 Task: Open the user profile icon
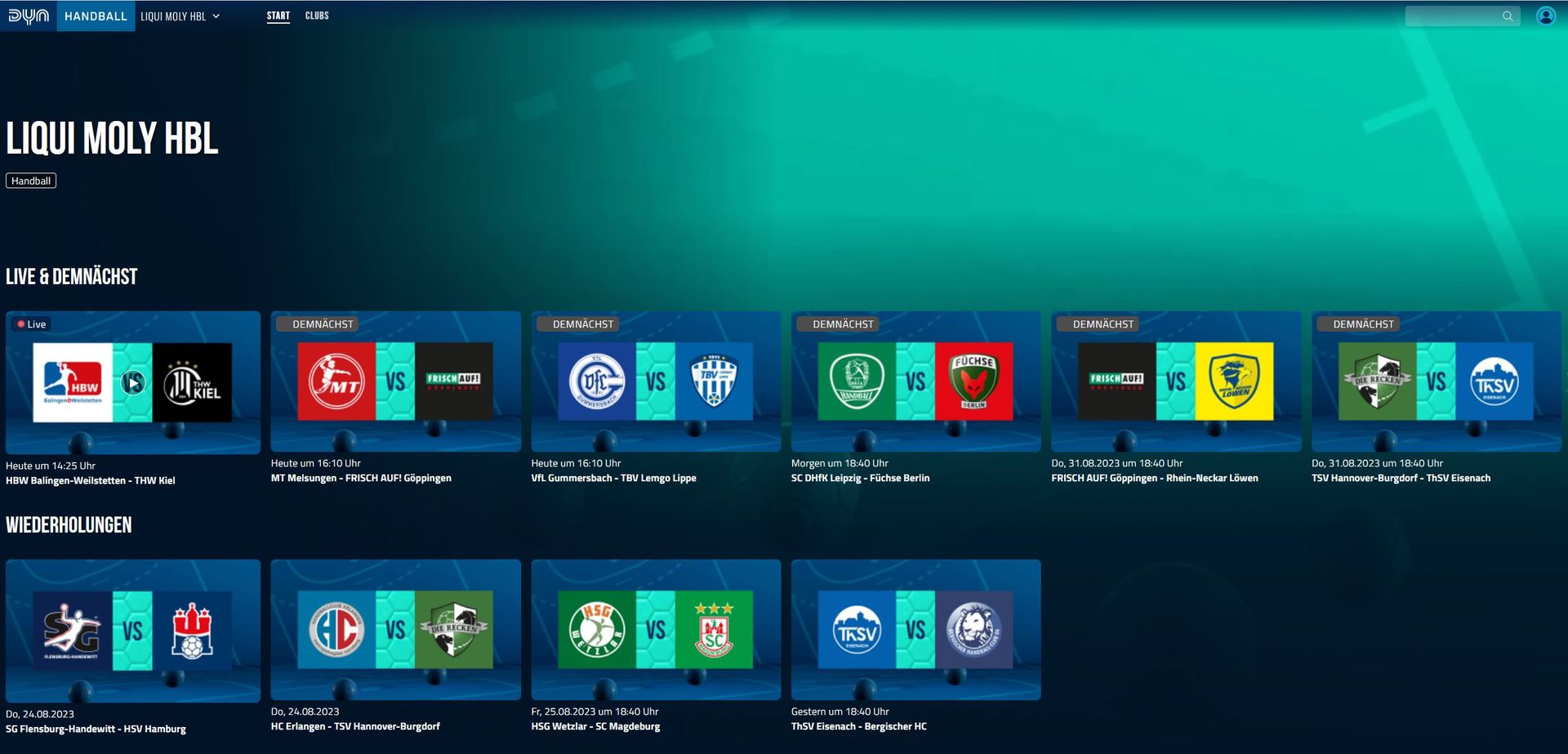tap(1545, 16)
